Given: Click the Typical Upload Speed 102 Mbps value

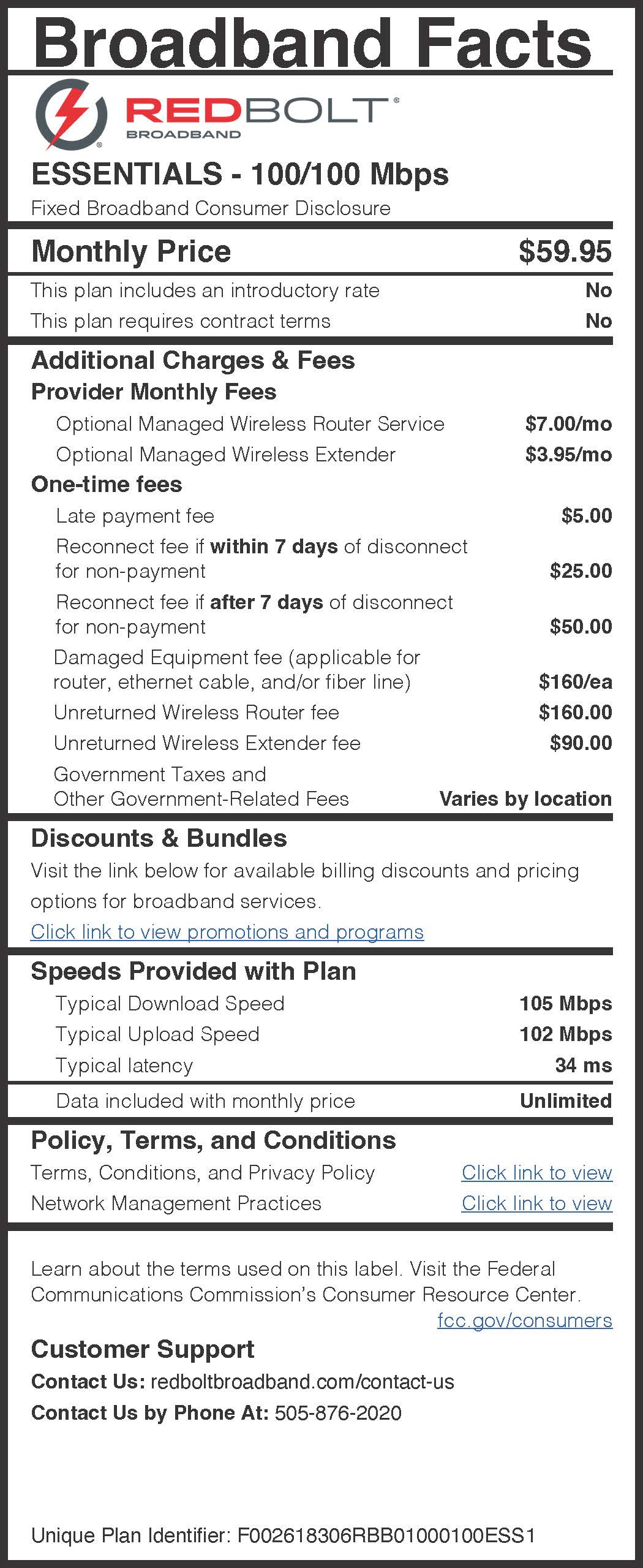Looking at the screenshot, I should (565, 1034).
